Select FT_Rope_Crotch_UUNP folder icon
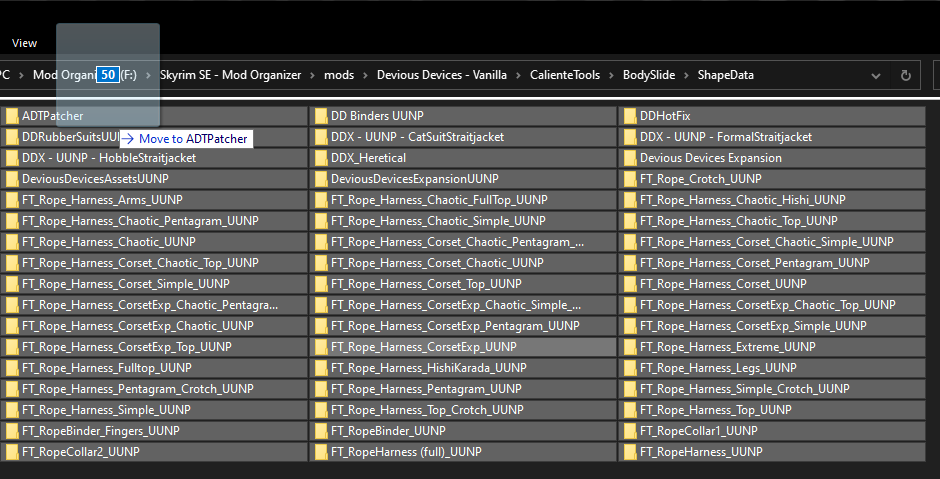 pos(630,179)
